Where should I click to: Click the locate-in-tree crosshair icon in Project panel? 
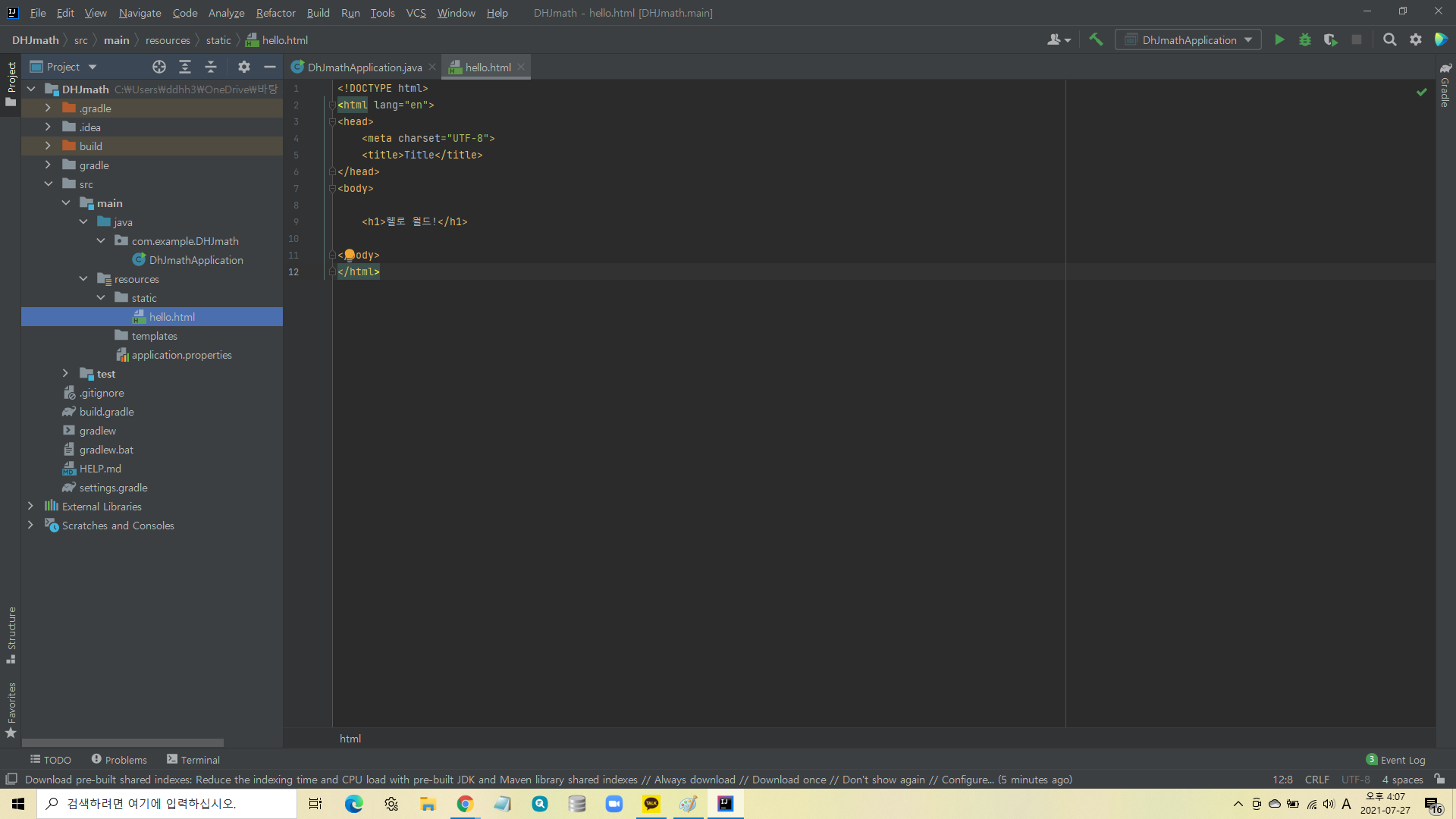point(159,67)
